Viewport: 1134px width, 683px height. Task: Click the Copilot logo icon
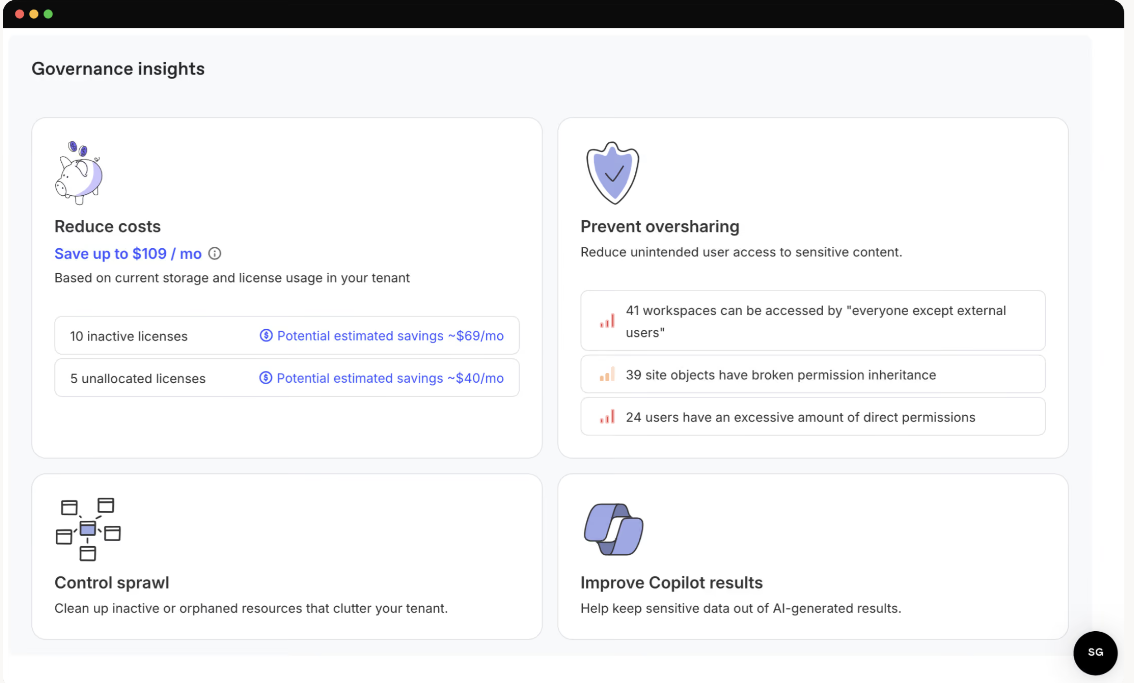click(613, 529)
